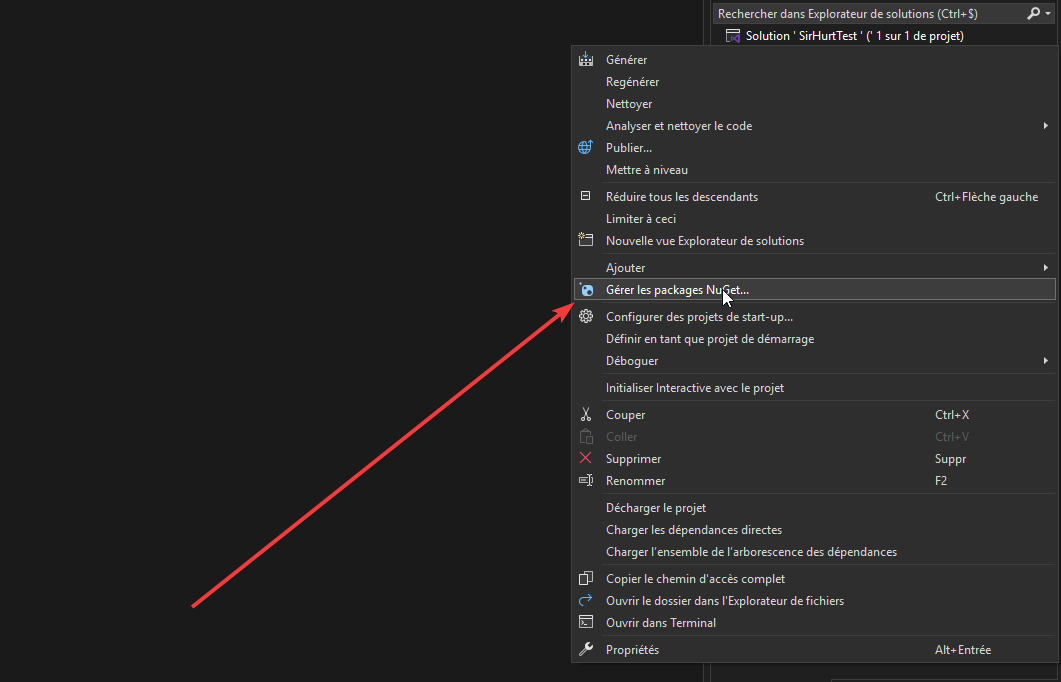Choose Décharger le projet
Screen dimensions: 1061x682
[655, 508]
